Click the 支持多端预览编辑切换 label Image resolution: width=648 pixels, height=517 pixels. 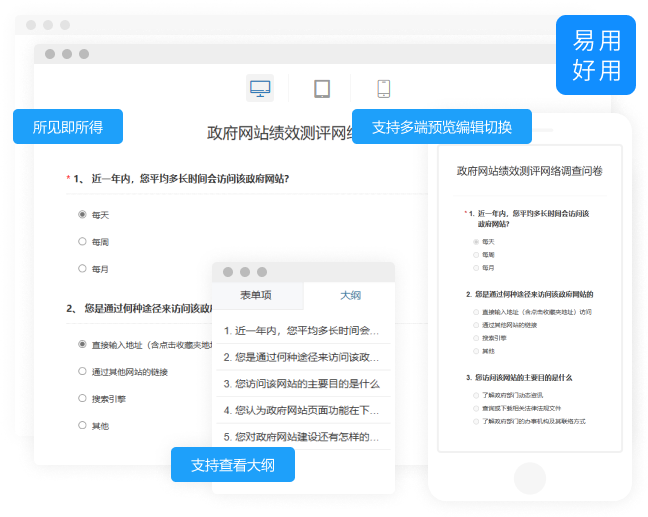(441, 127)
